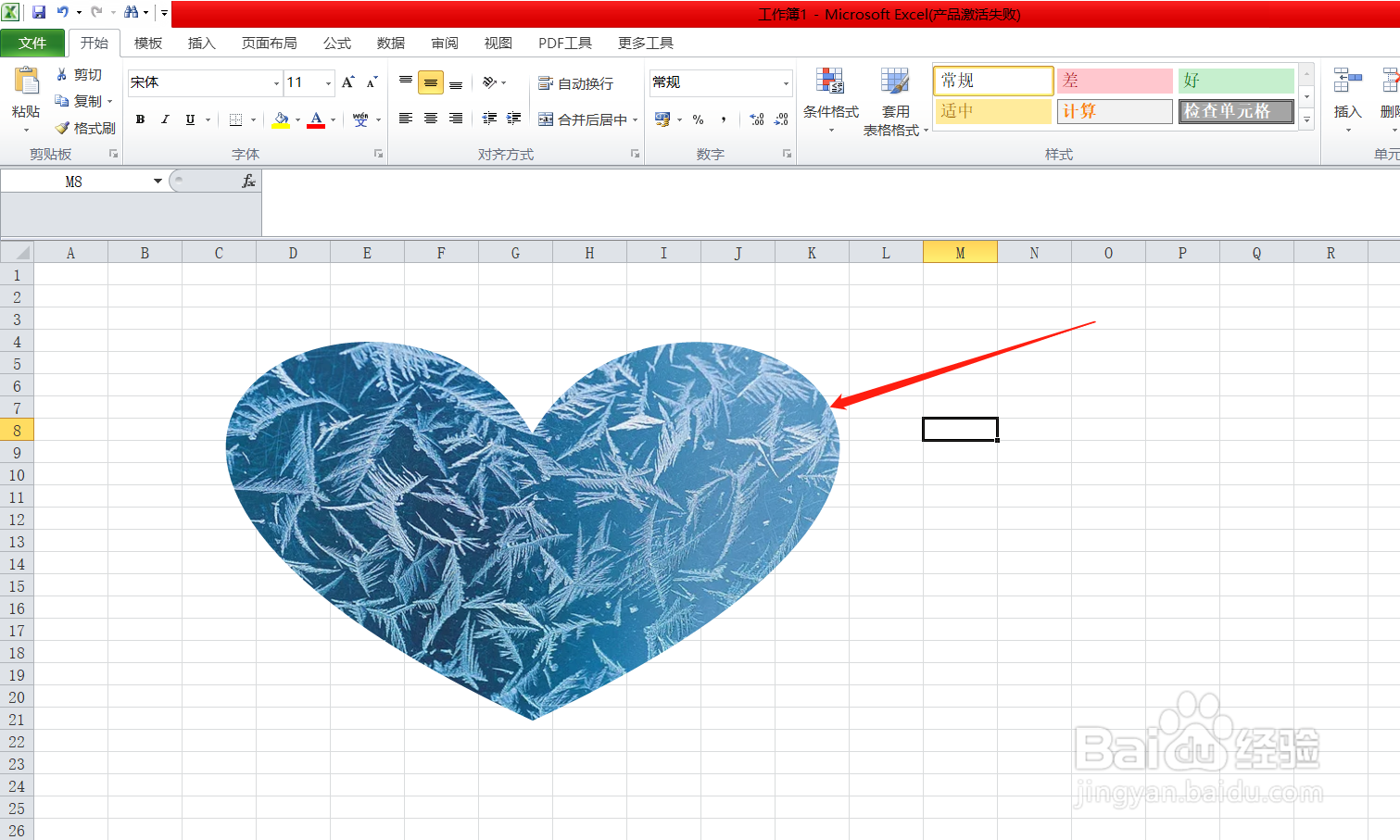
Task: Open Format as Table gallery
Action: (x=895, y=101)
